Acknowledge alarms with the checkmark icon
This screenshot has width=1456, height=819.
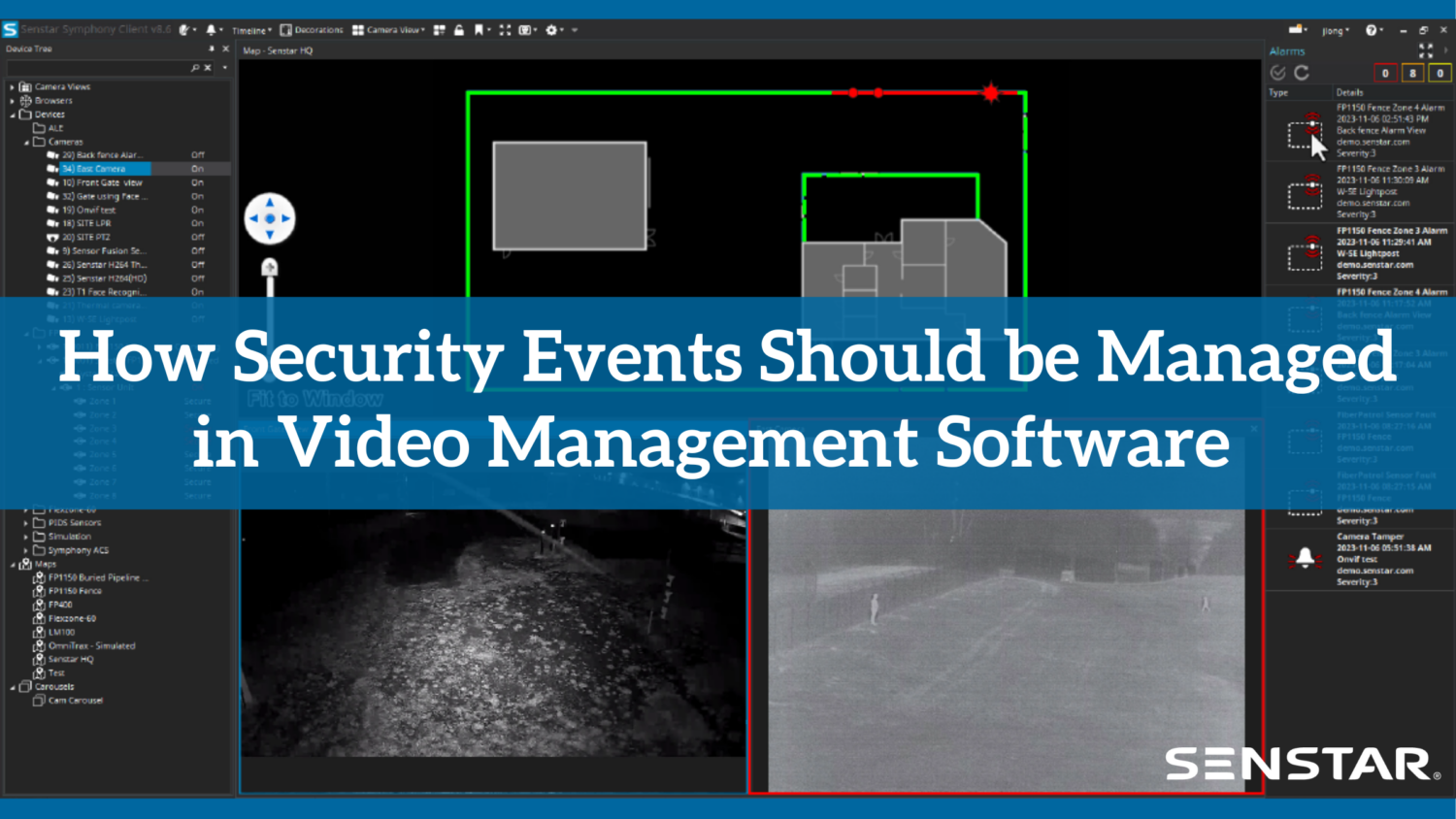(1277, 72)
